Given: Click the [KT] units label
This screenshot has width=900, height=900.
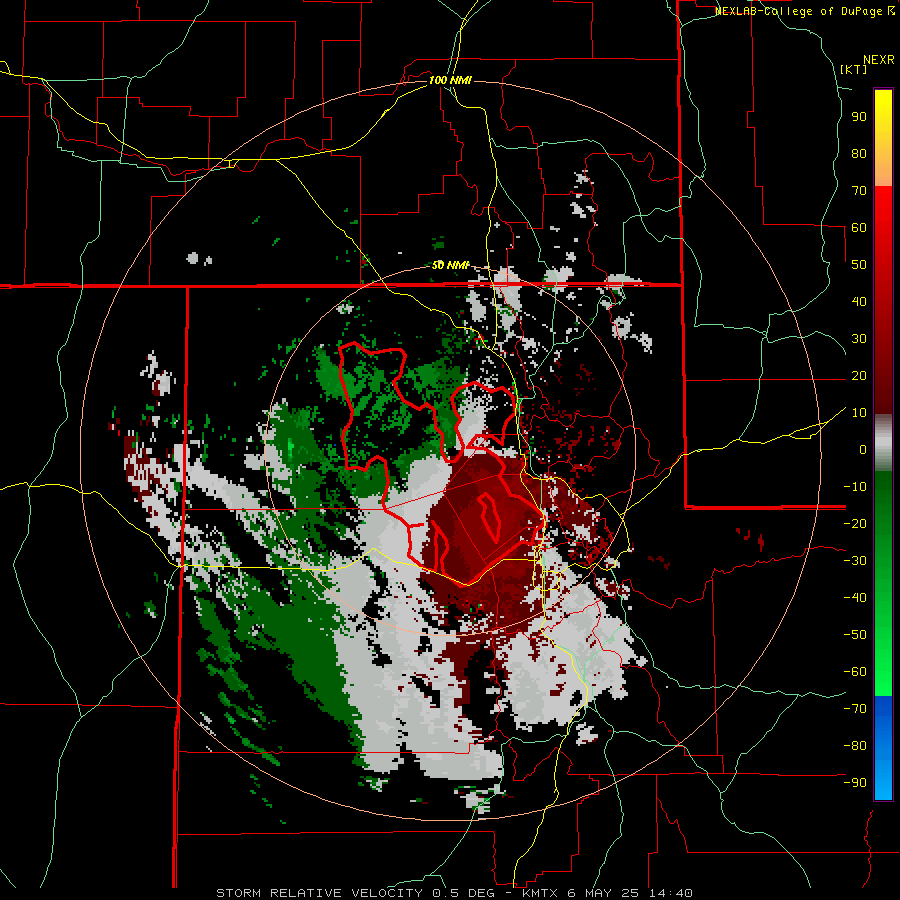Looking at the screenshot, I should (853, 69).
